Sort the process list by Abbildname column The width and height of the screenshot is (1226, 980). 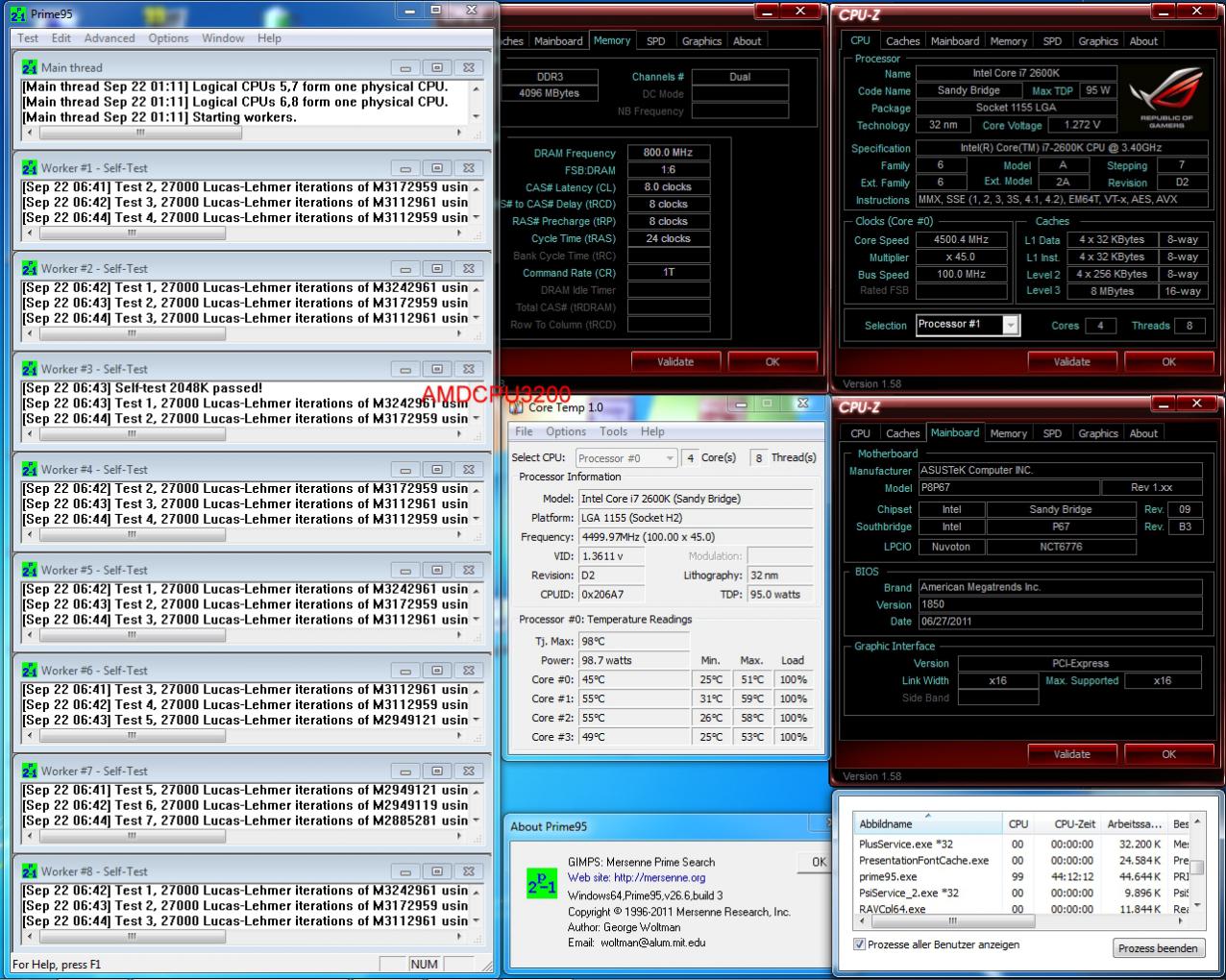928,823
